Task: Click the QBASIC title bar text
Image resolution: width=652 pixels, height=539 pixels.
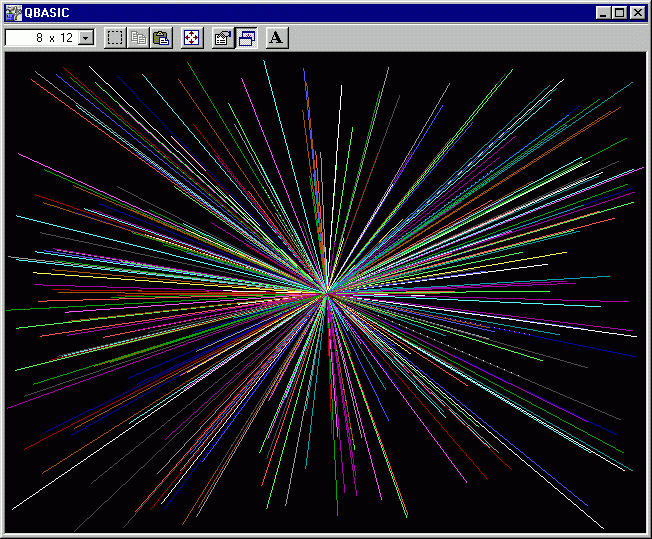Action: pyautogui.click(x=45, y=13)
